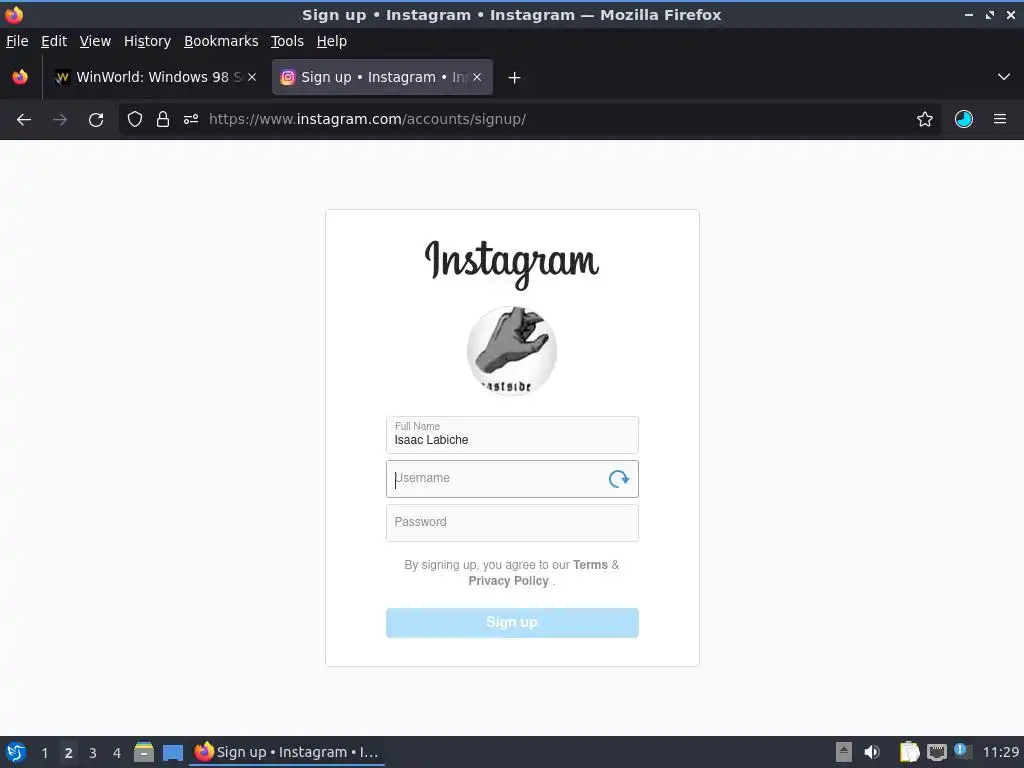
Task: Click the 11:29 clock
Action: tap(1000, 752)
